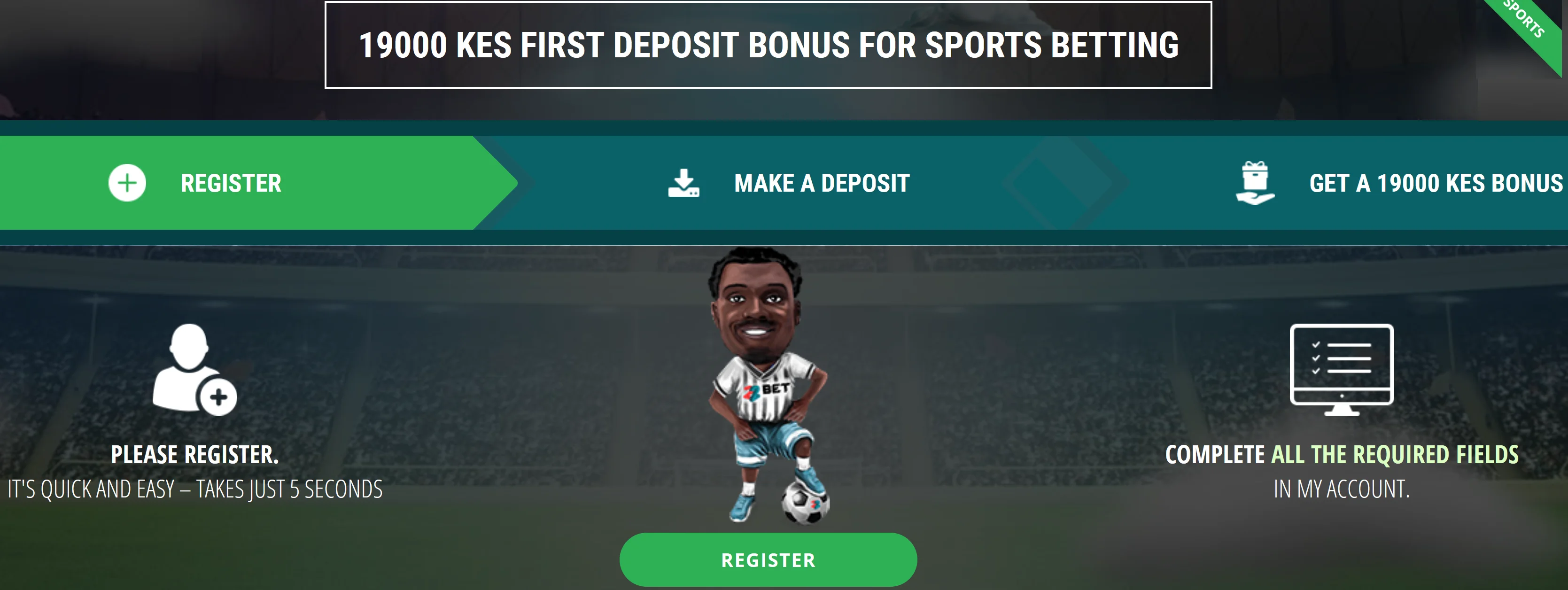The height and width of the screenshot is (590, 1568).
Task: Click the green REGISTER button at bottom
Action: (x=768, y=559)
